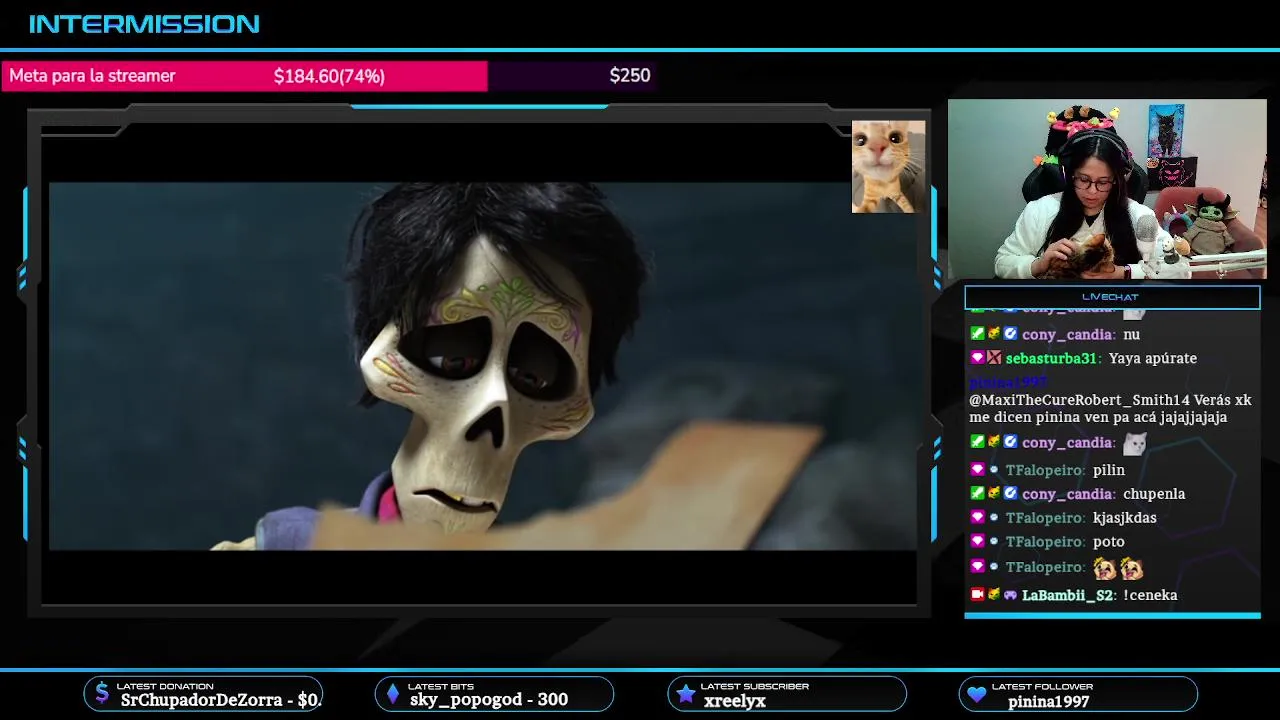This screenshot has height=720, width=1280.
Task: Click red camera broadcaster badge by LaBambii_S2
Action: (977, 594)
